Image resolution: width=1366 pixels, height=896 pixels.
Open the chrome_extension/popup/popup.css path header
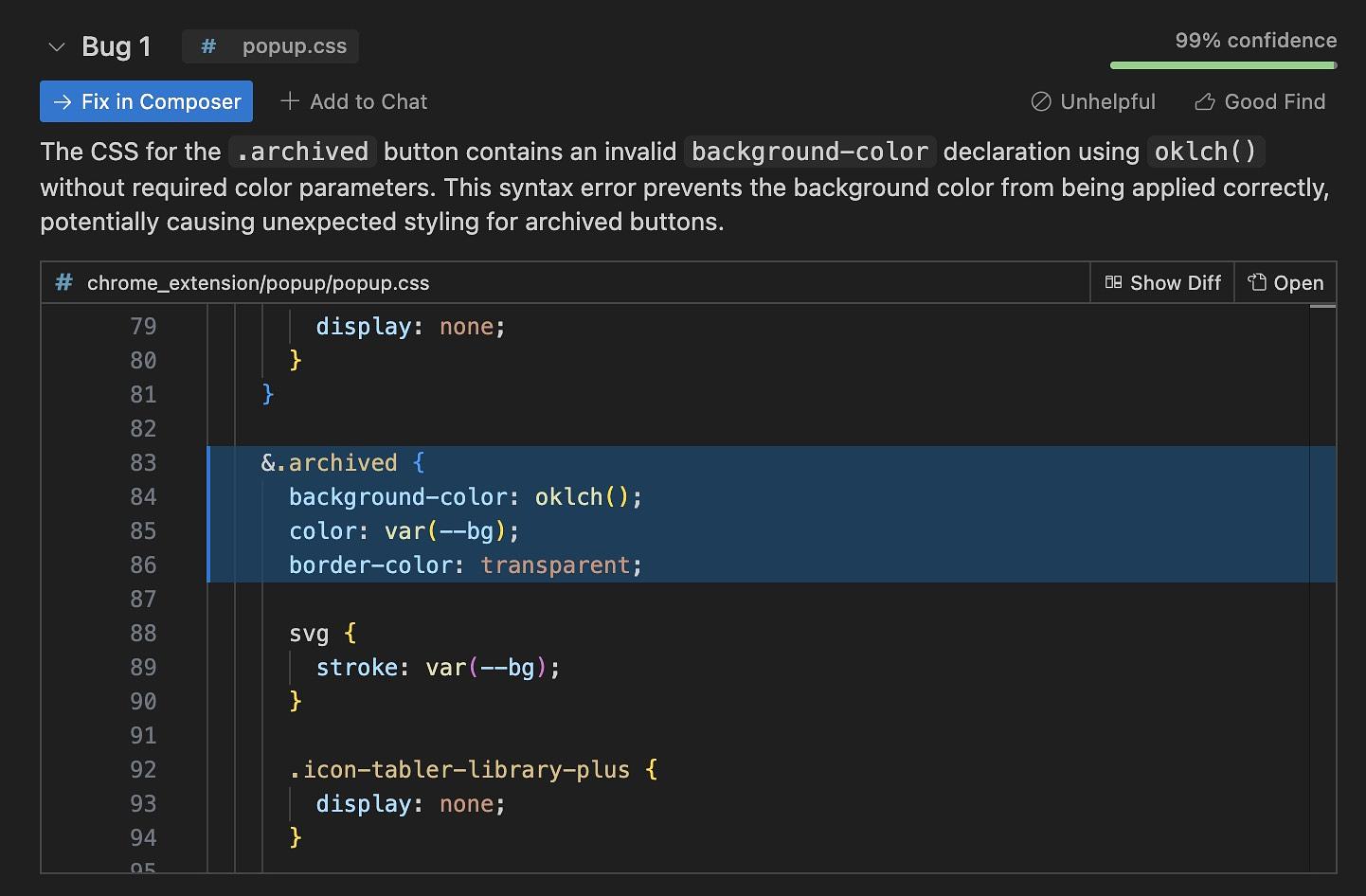[258, 283]
